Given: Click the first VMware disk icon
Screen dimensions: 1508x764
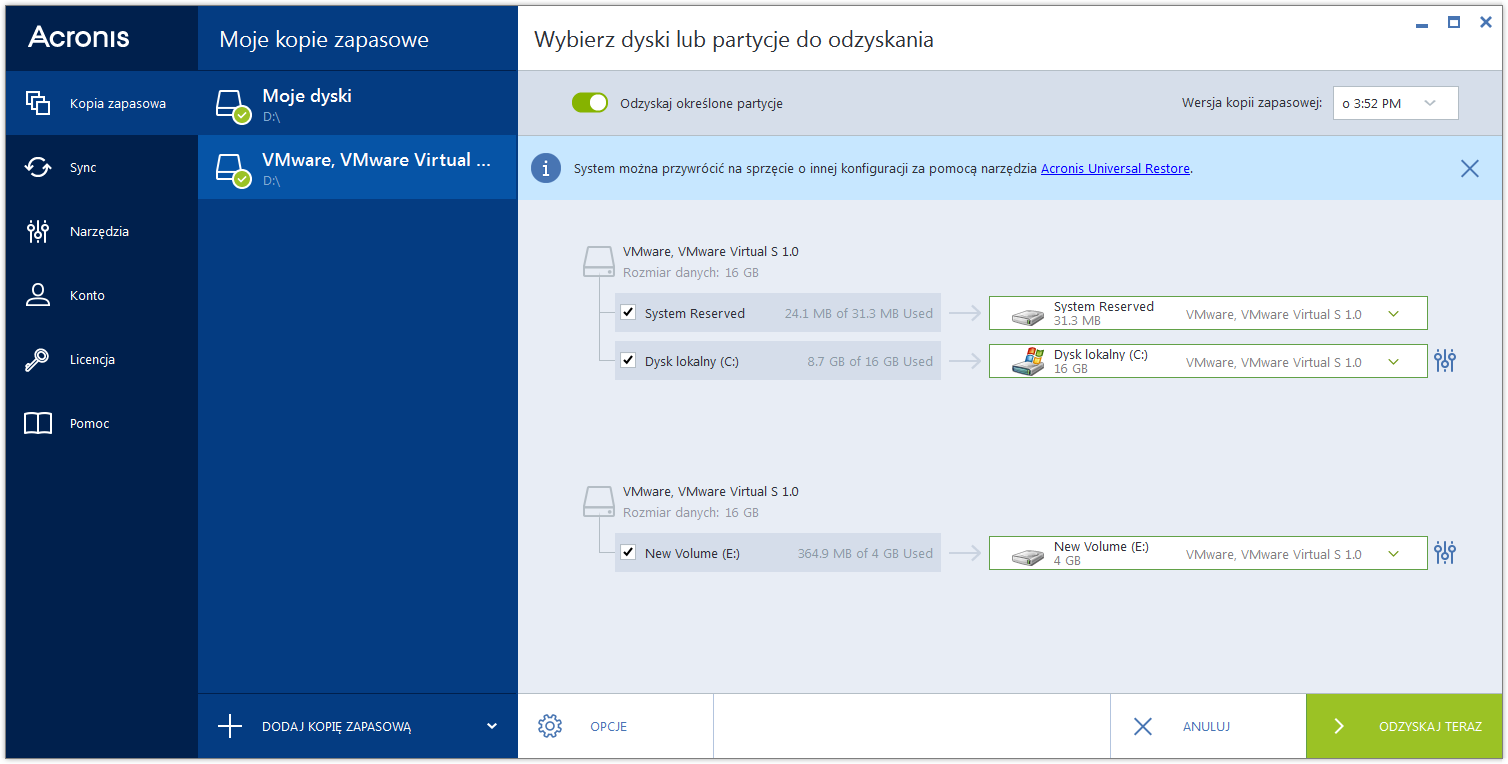Looking at the screenshot, I should (599, 261).
